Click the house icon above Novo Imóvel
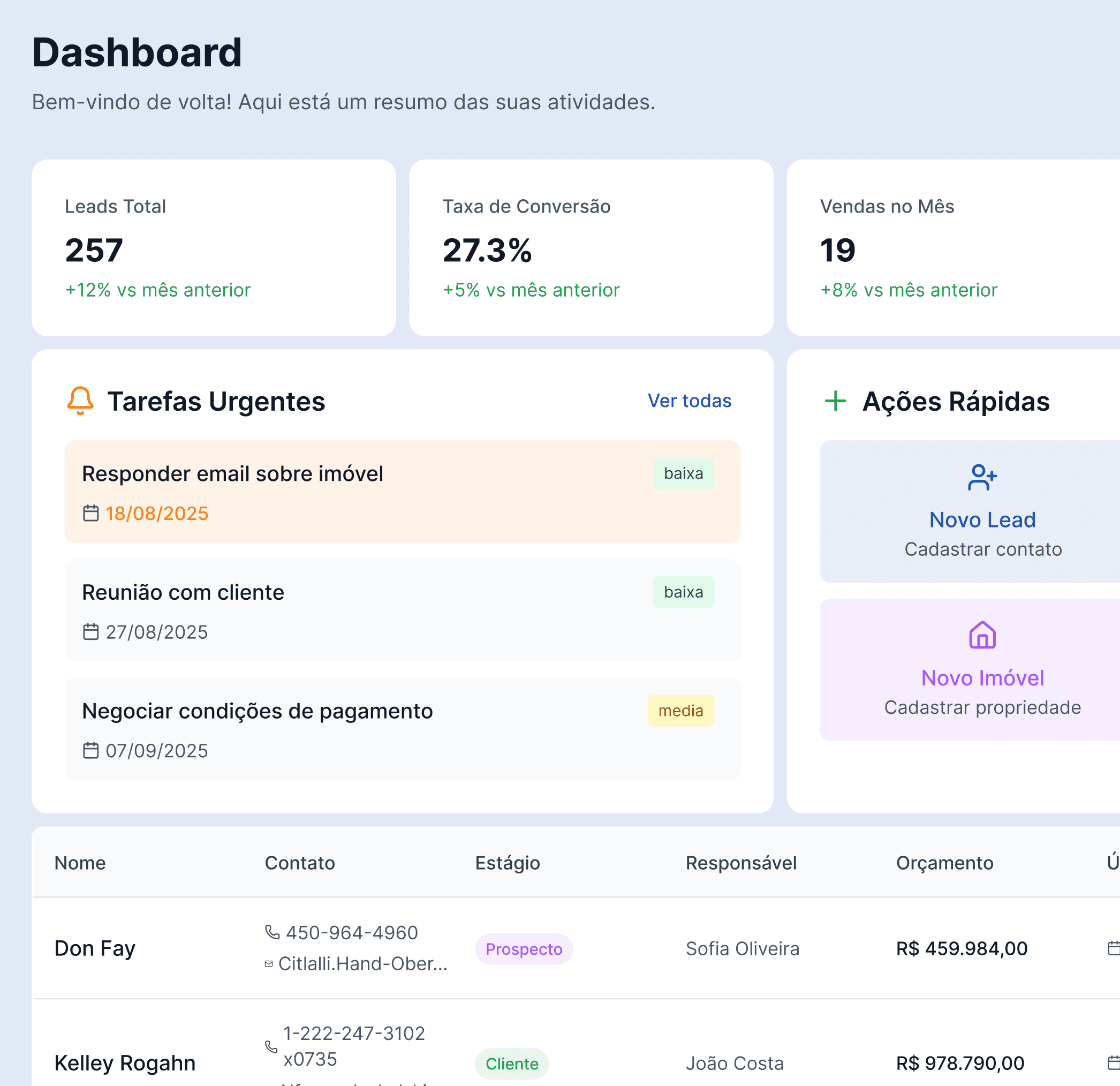1120x1086 pixels. [982, 635]
